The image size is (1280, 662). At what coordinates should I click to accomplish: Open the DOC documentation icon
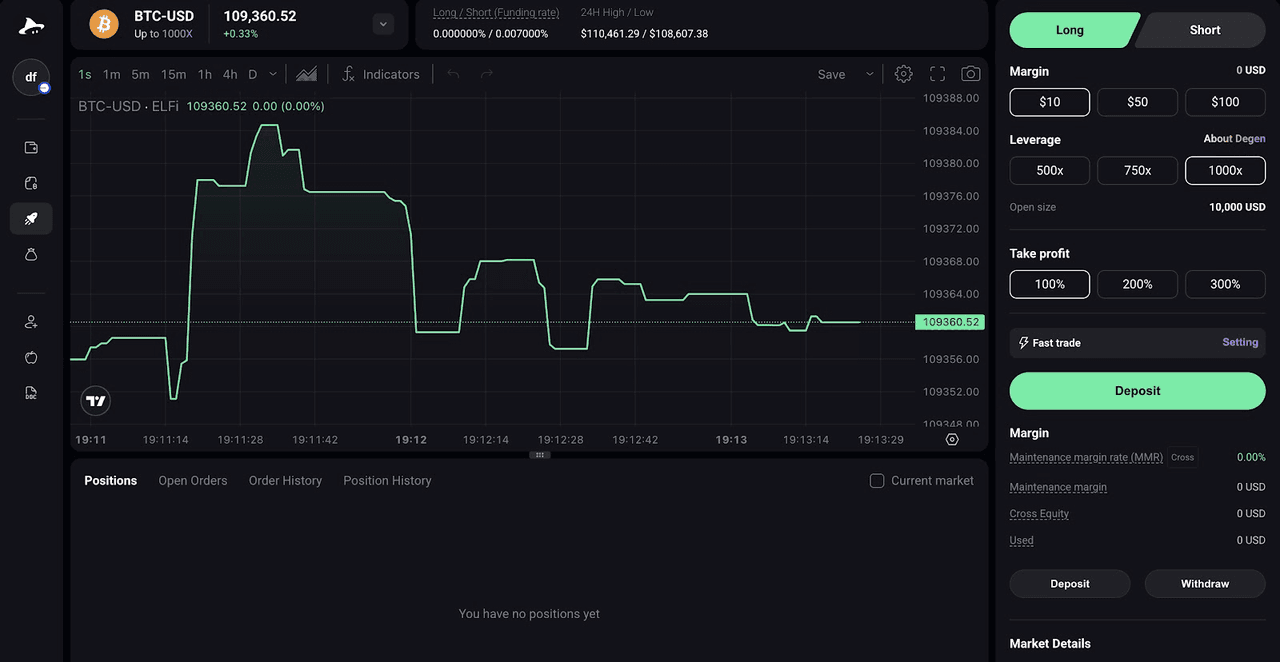(31, 393)
